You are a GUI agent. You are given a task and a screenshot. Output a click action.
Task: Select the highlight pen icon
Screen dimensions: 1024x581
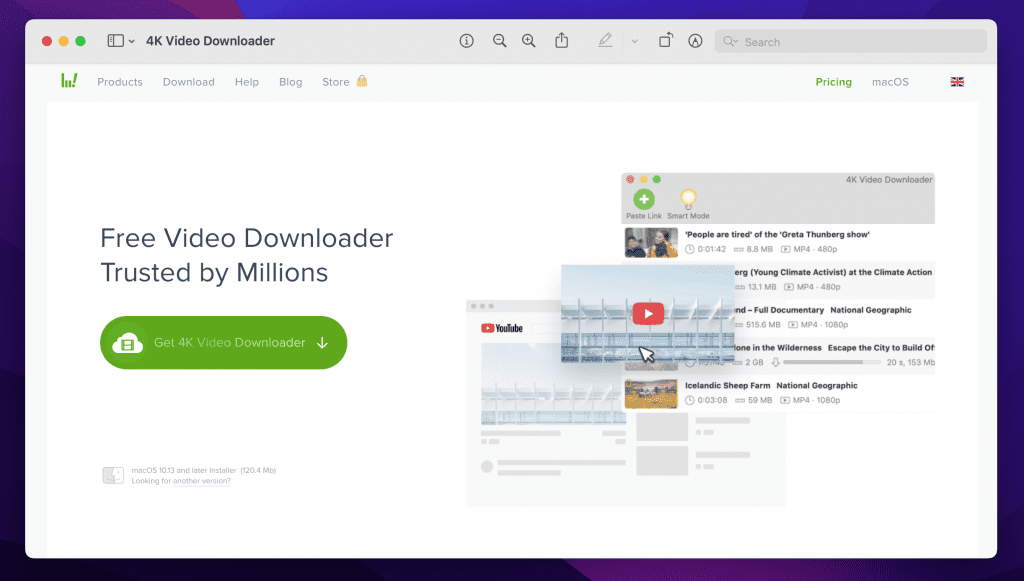coord(605,40)
